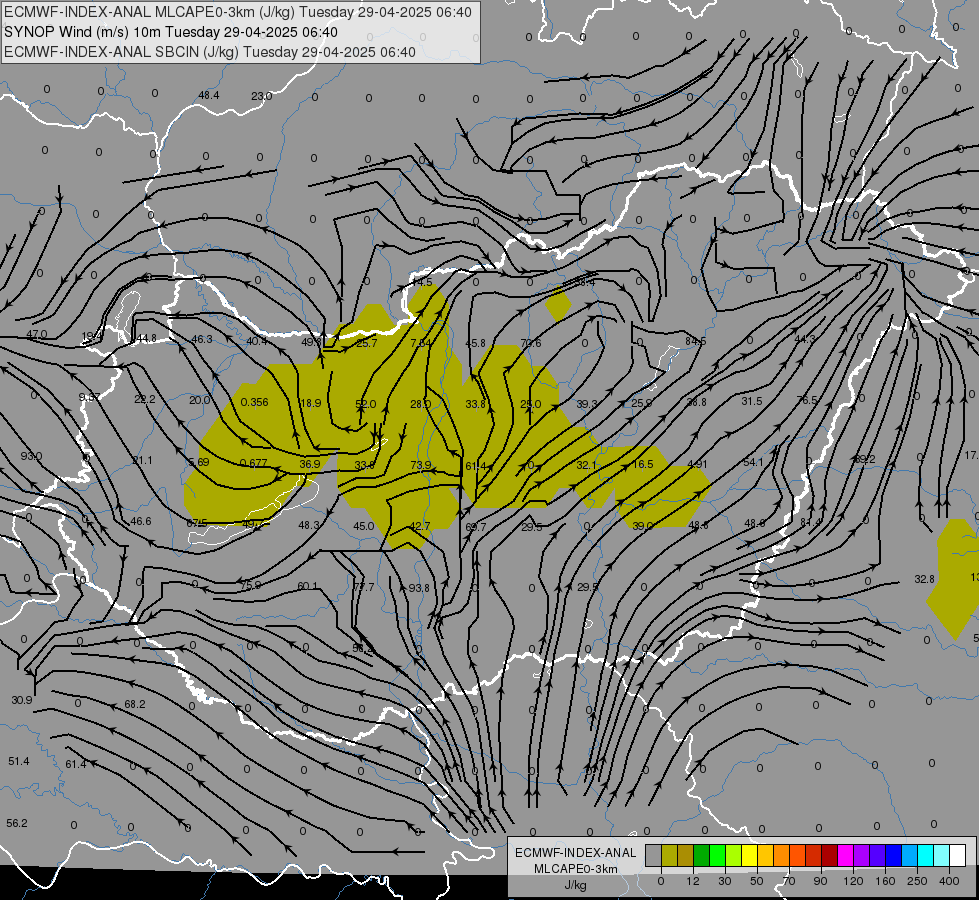979x900 pixels.
Task: Select the white legend swatch after 400
Action: pyautogui.click(x=957, y=856)
